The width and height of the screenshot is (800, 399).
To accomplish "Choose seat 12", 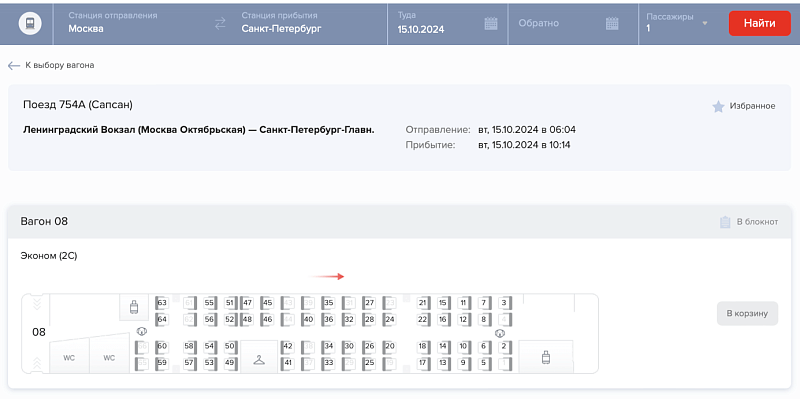I will click(464, 320).
